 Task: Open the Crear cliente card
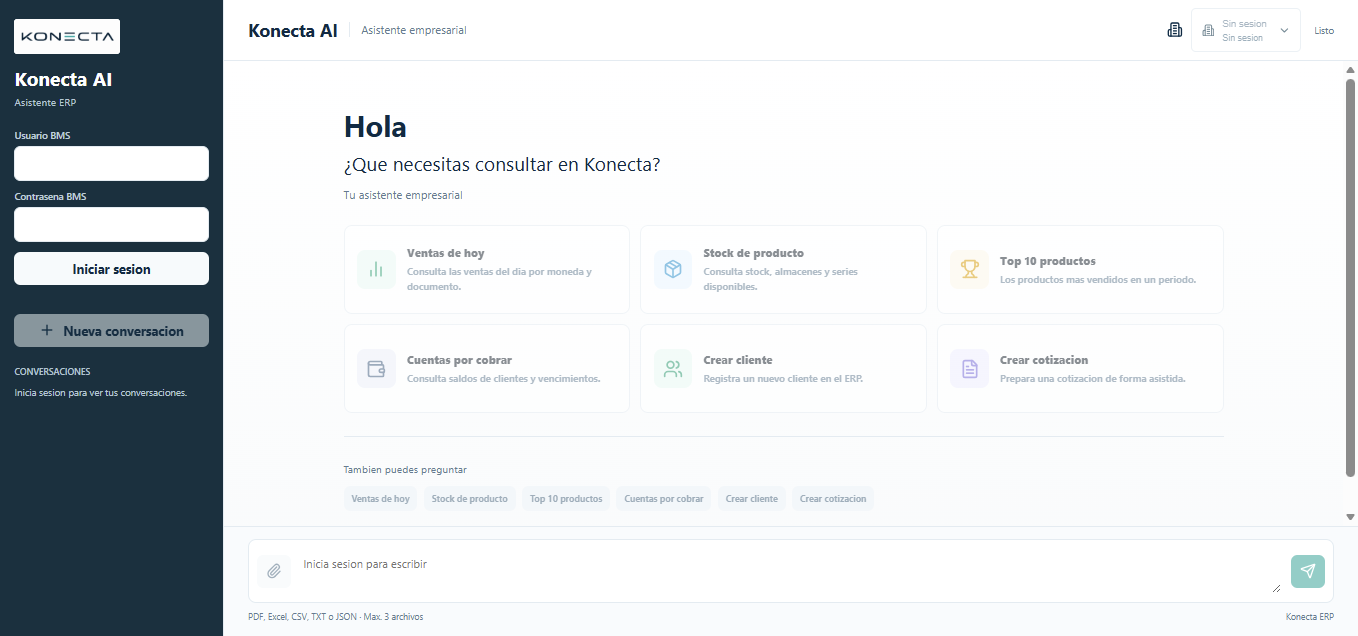(783, 368)
